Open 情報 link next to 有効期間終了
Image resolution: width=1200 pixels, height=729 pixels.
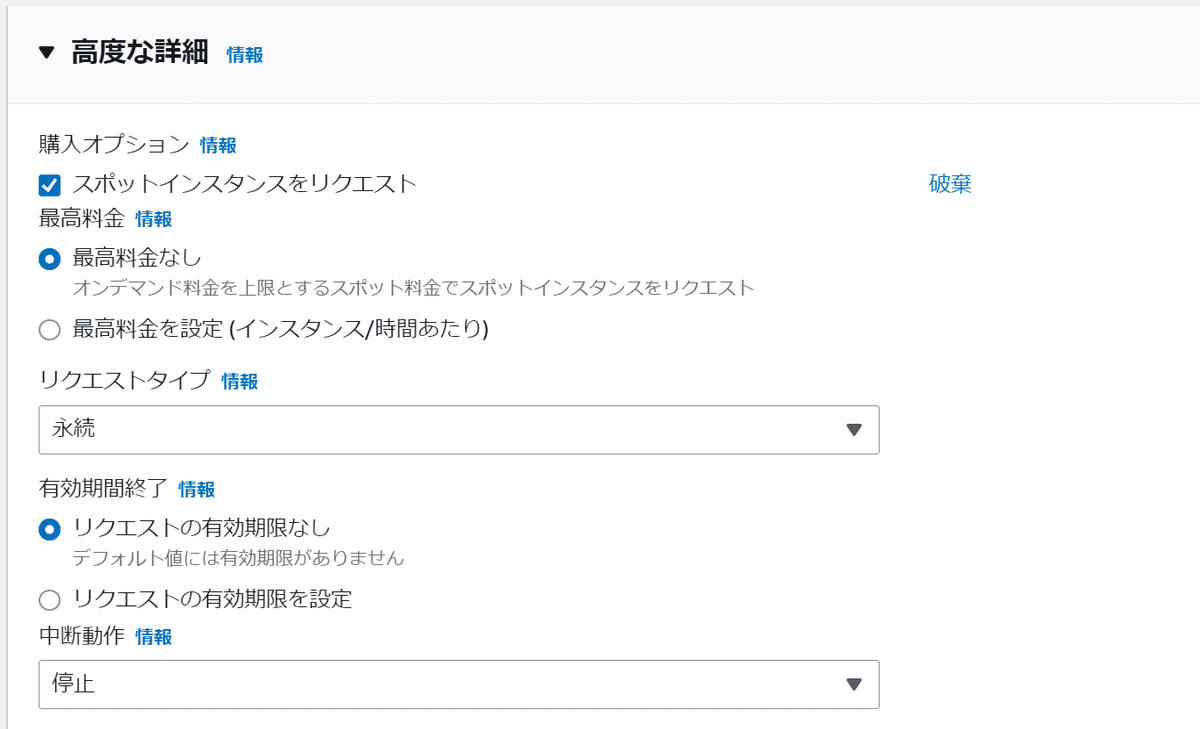197,489
